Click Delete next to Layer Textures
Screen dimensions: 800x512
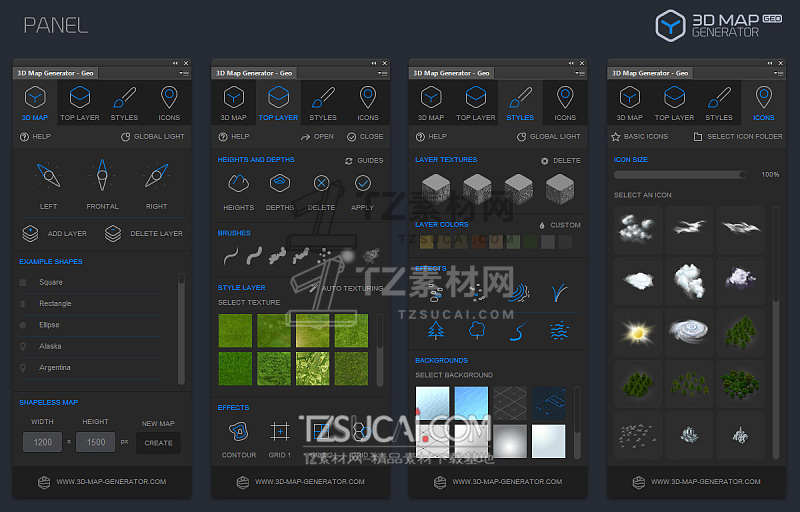click(560, 161)
